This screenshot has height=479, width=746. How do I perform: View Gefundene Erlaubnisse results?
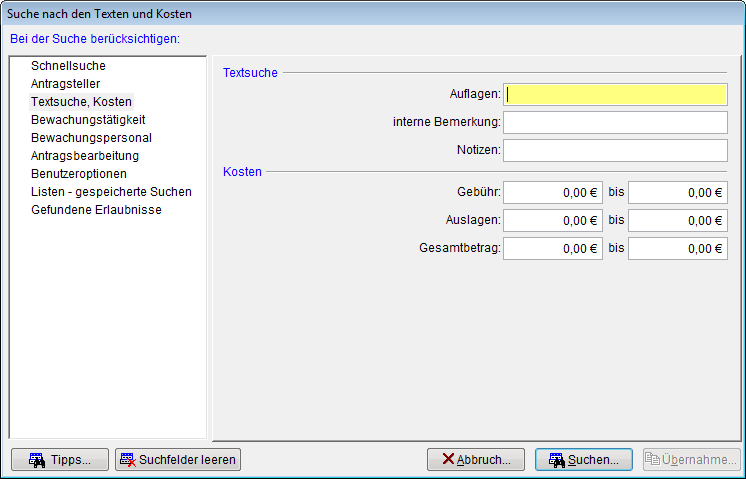pos(96,210)
